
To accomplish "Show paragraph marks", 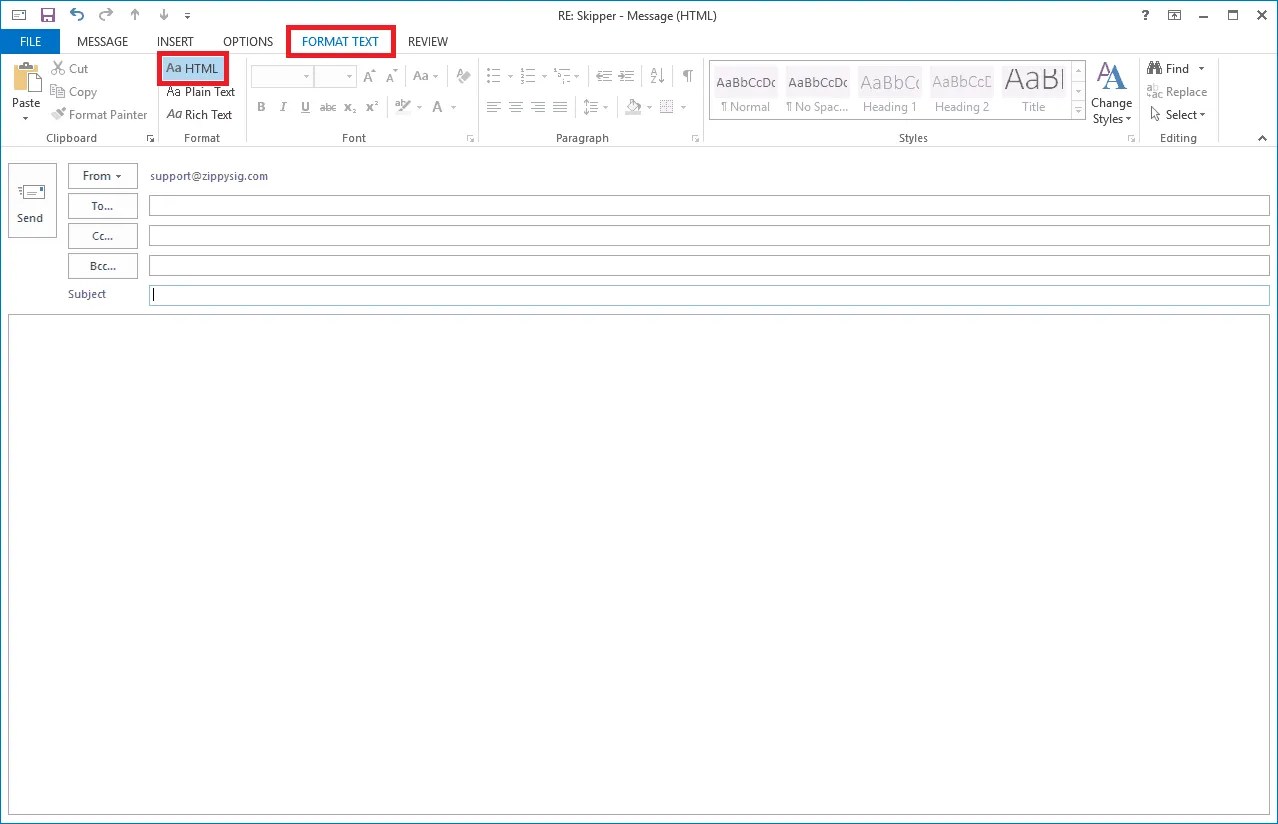I will tap(687, 75).
